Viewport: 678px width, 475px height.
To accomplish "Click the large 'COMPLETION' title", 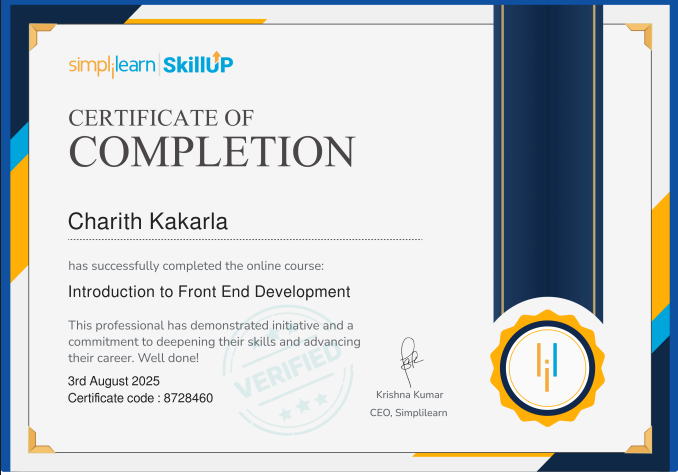I will point(212,151).
